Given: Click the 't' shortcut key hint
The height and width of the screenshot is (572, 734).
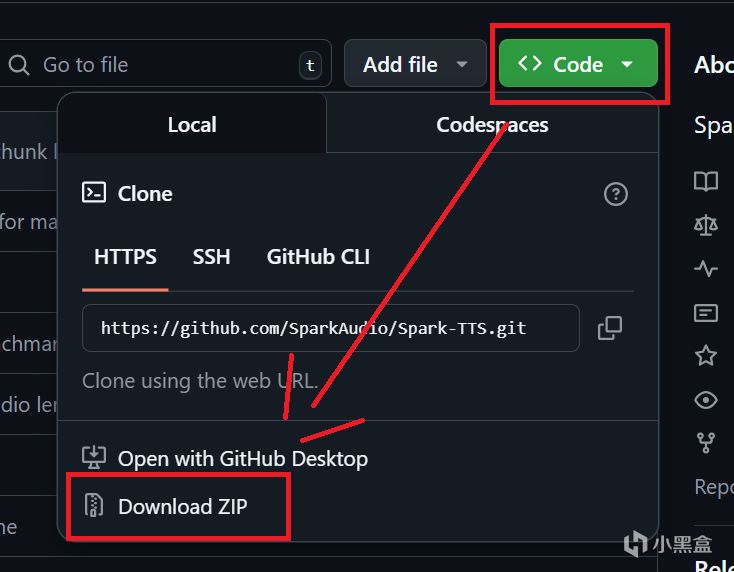Looking at the screenshot, I should [310, 65].
